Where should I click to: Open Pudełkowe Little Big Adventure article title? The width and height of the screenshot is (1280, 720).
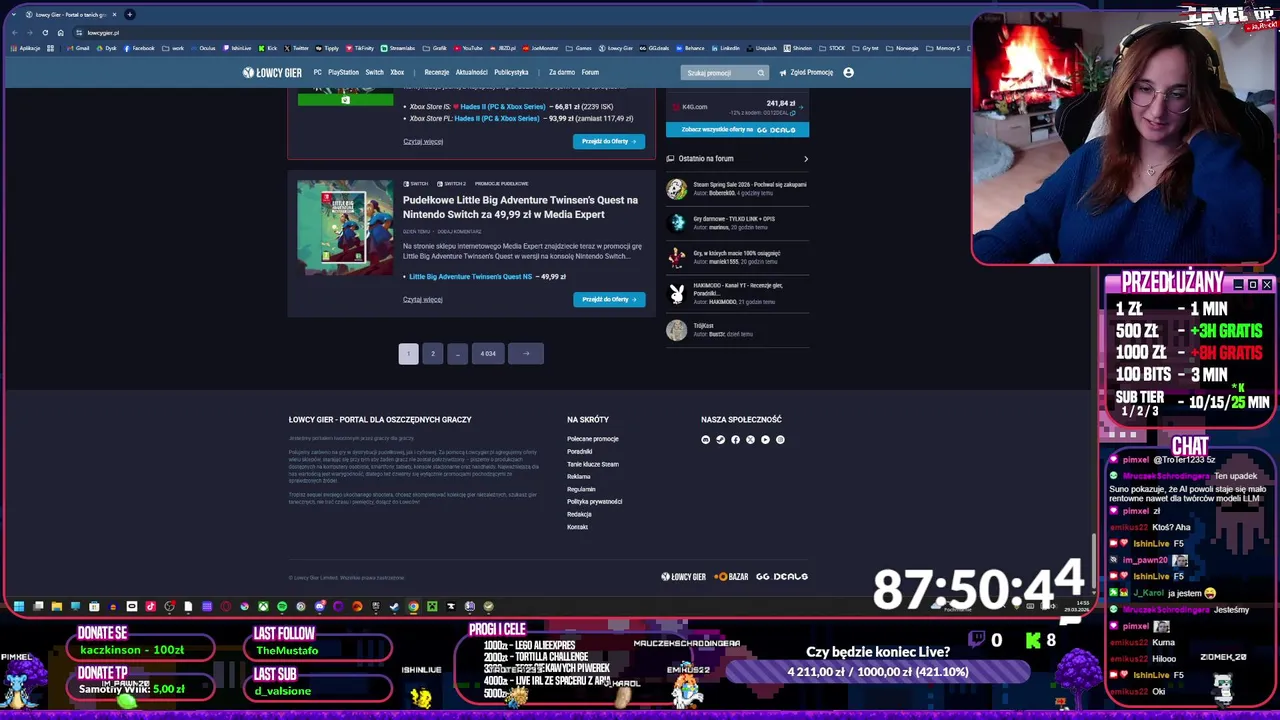pyautogui.click(x=520, y=207)
